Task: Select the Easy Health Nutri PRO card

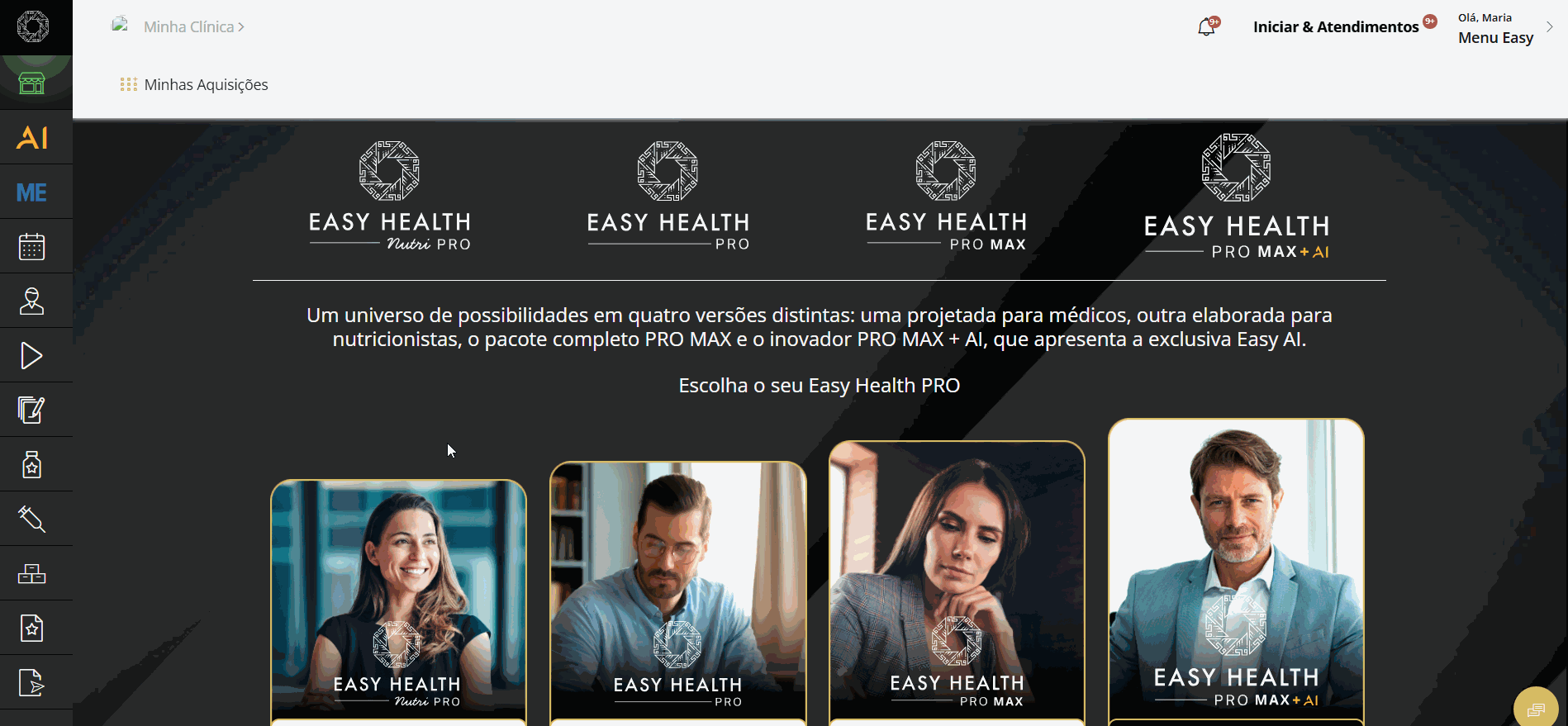Action: click(398, 602)
